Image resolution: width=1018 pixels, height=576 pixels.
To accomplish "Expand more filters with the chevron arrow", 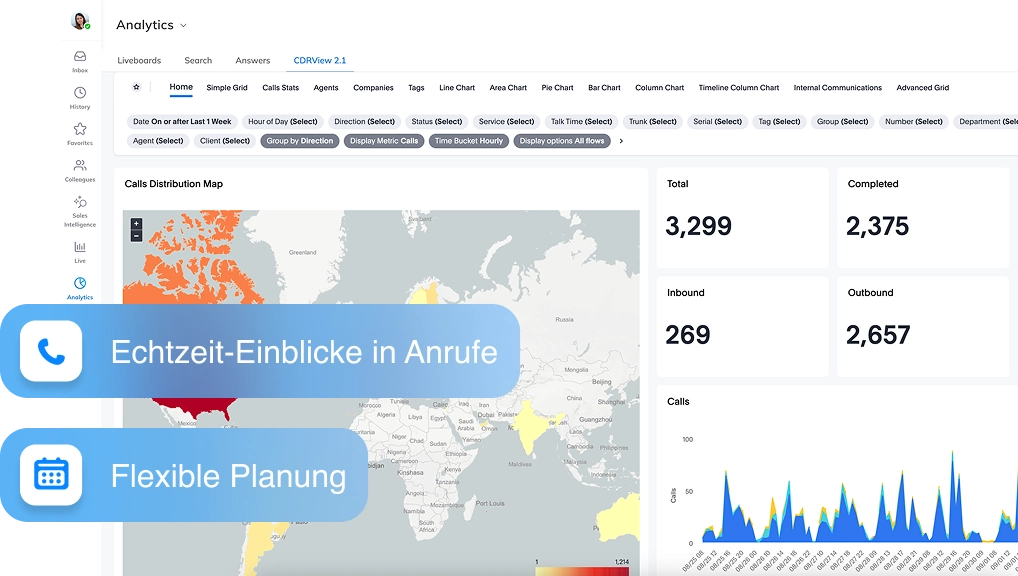I will pos(622,141).
